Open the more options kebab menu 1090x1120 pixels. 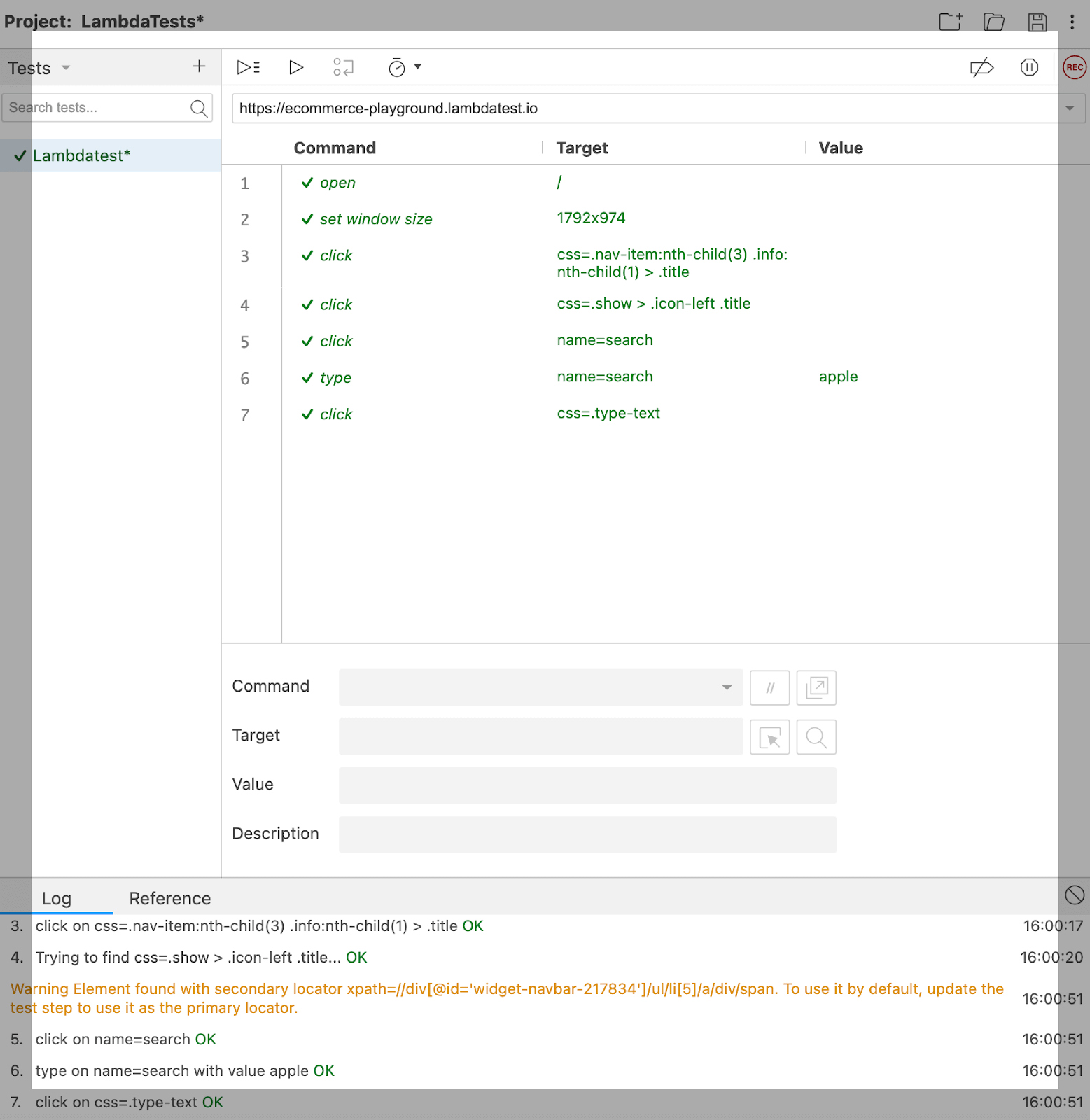[x=1072, y=22]
